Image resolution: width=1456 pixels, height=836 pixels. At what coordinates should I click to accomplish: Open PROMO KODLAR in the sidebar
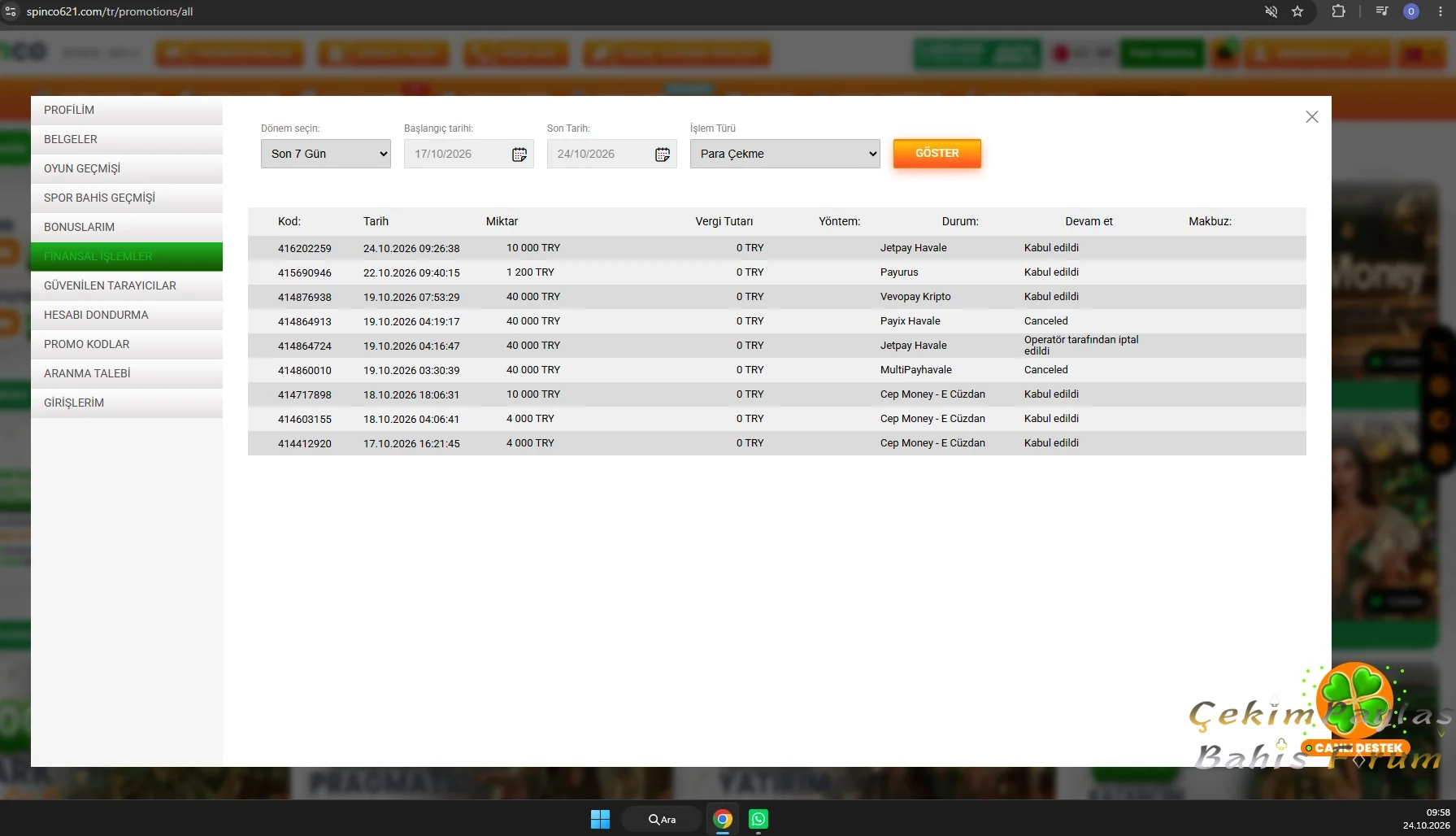point(127,344)
